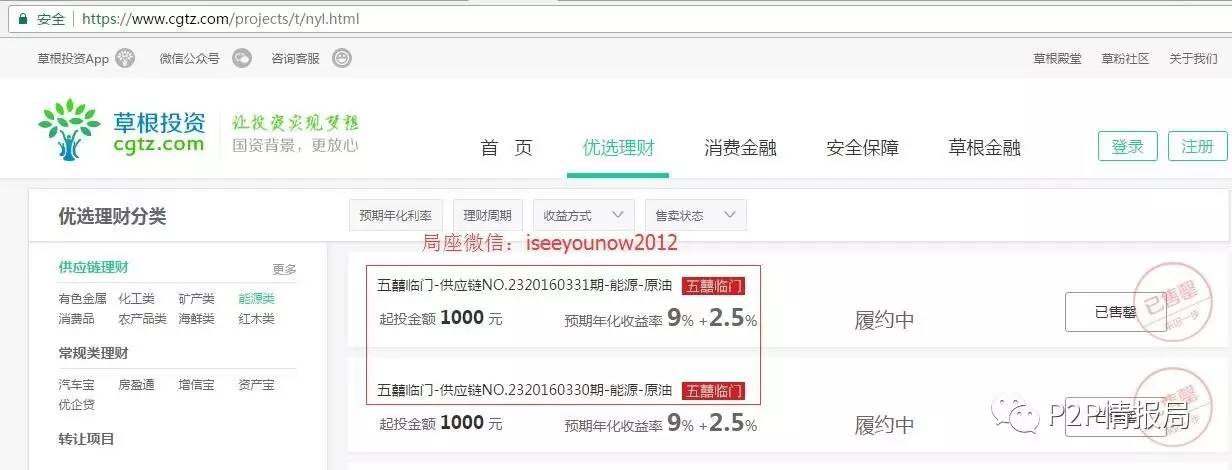
Task: Filter by 消费品
Action: [x=76, y=318]
